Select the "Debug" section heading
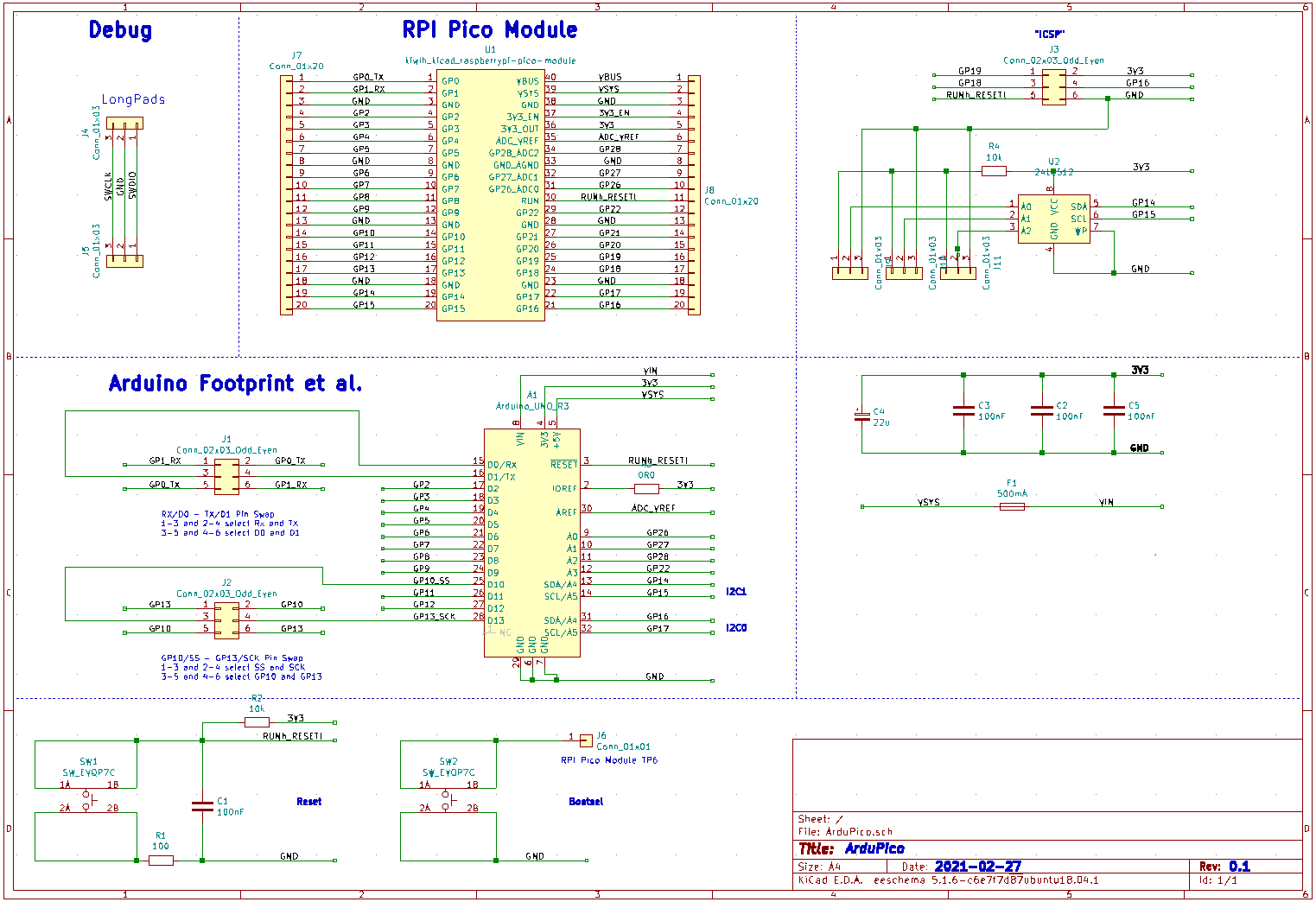The height and width of the screenshot is (902, 1316). click(120, 30)
